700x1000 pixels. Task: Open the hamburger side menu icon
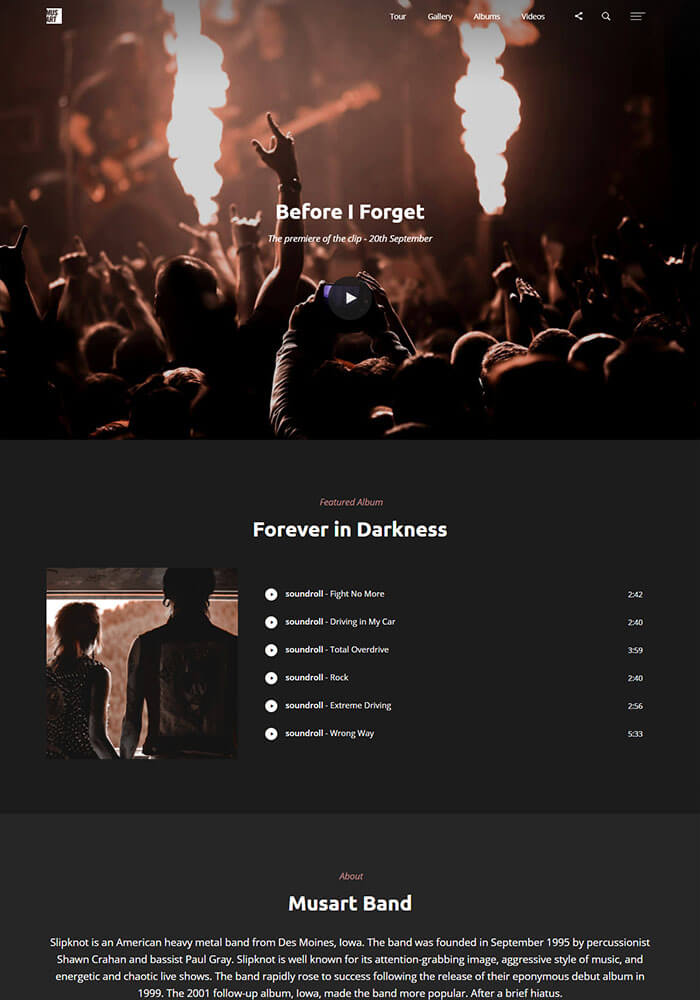pos(638,16)
